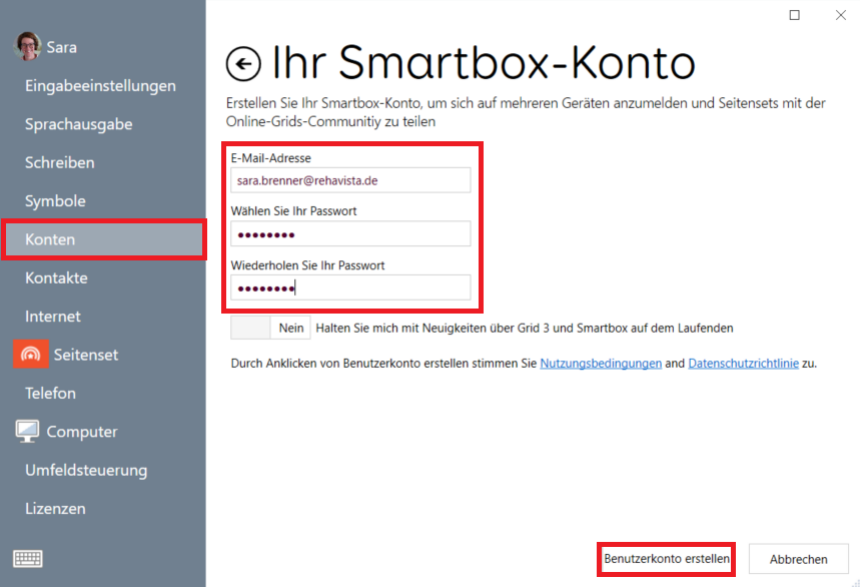Open Telefon settings
The image size is (860, 587).
coord(50,393)
